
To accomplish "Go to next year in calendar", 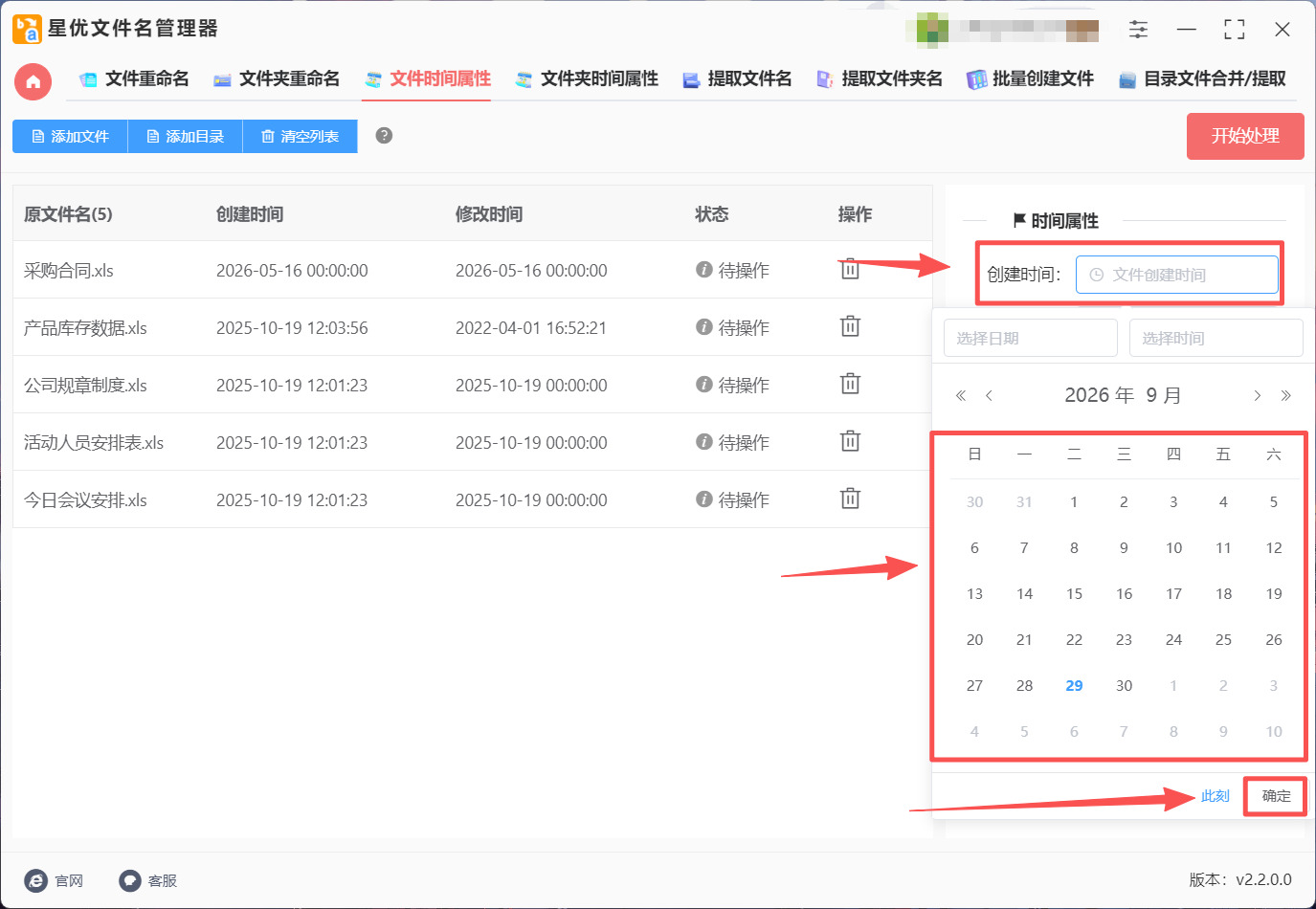I will tap(1285, 395).
